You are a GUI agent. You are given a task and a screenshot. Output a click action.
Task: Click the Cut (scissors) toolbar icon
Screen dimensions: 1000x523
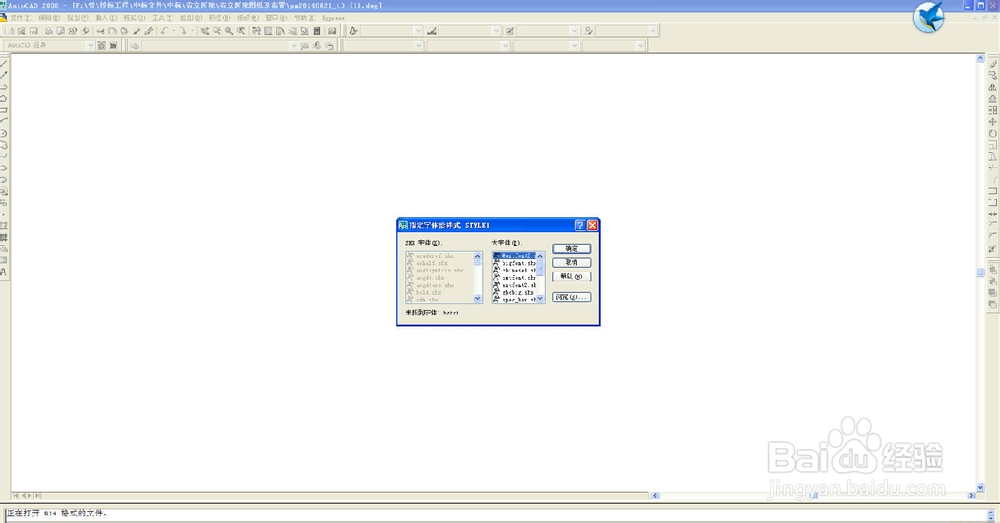[x=100, y=31]
